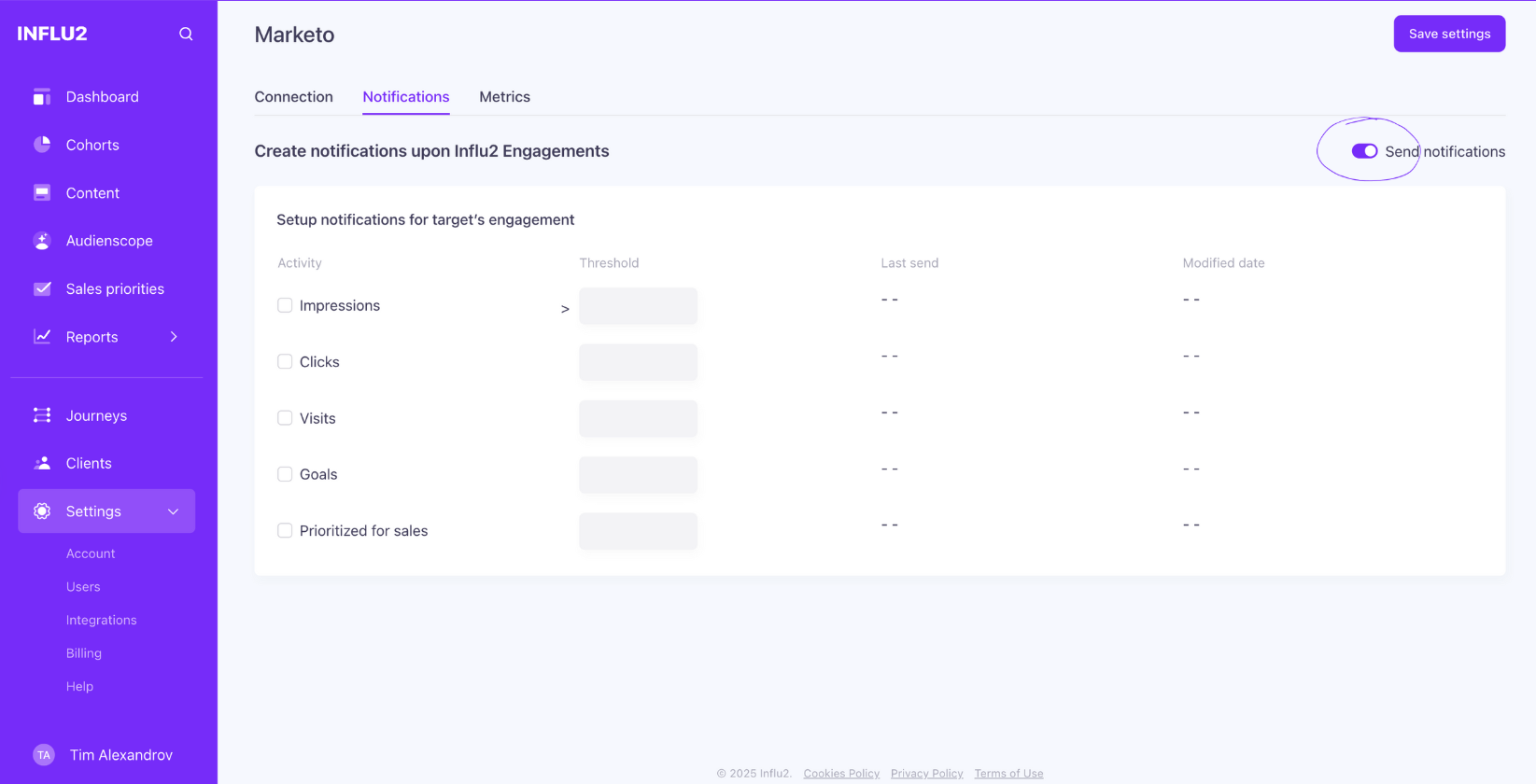Click the Threshold column header
Image resolution: width=1536 pixels, height=784 pixels.
point(609,263)
